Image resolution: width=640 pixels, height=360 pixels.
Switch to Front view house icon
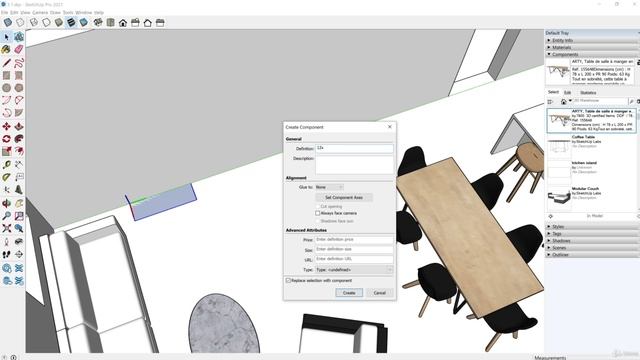pos(123,23)
